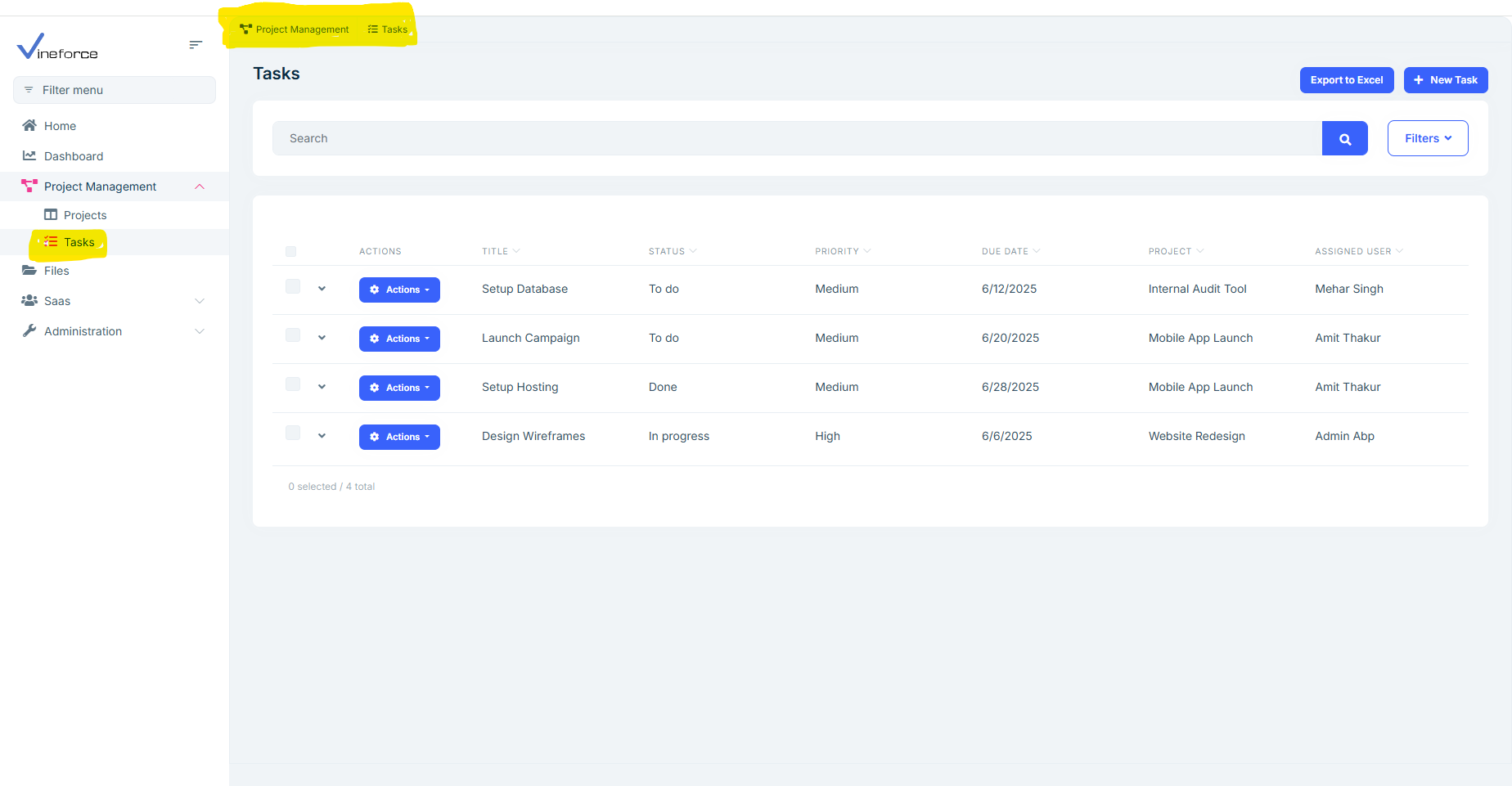Expand the Setup Database row details chevron
Image resolution: width=1512 pixels, height=786 pixels.
click(x=322, y=289)
